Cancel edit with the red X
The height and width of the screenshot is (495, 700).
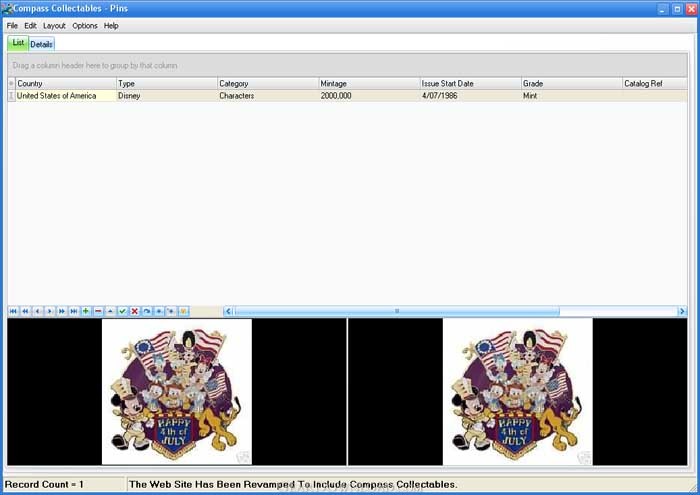134,311
